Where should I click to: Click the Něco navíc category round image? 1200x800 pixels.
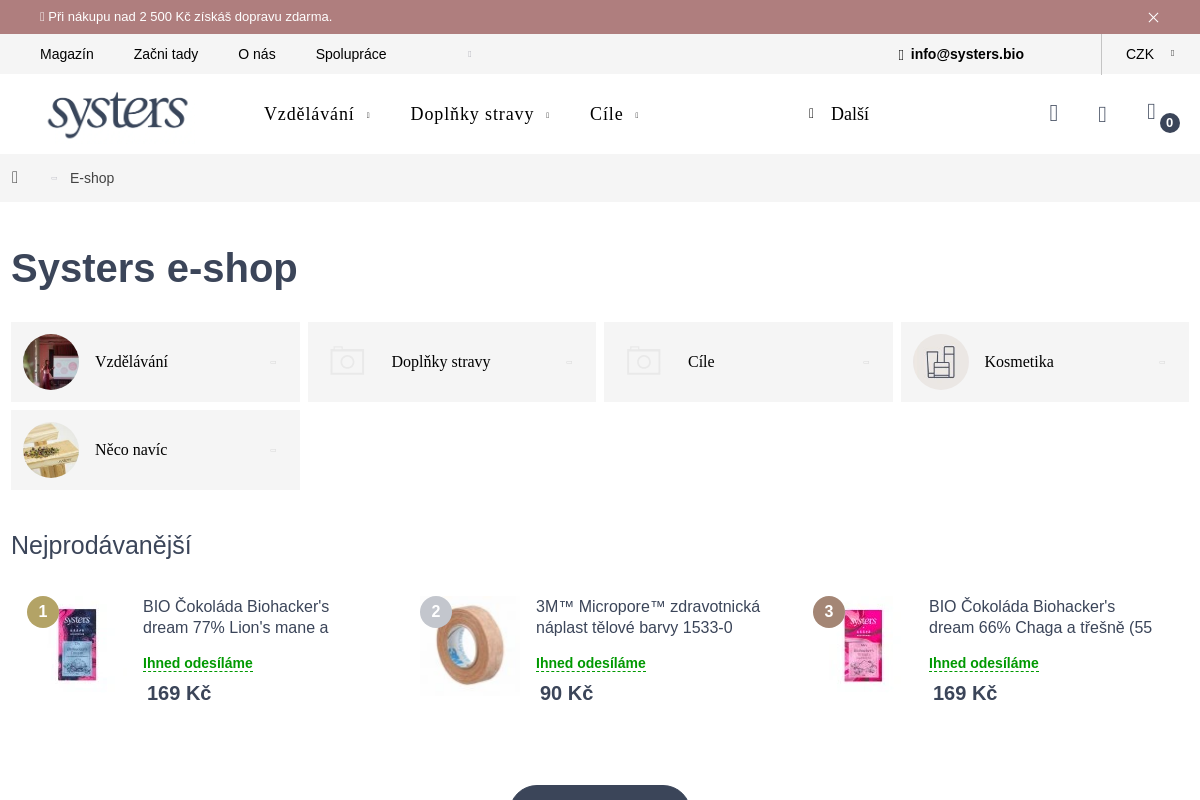point(51,450)
